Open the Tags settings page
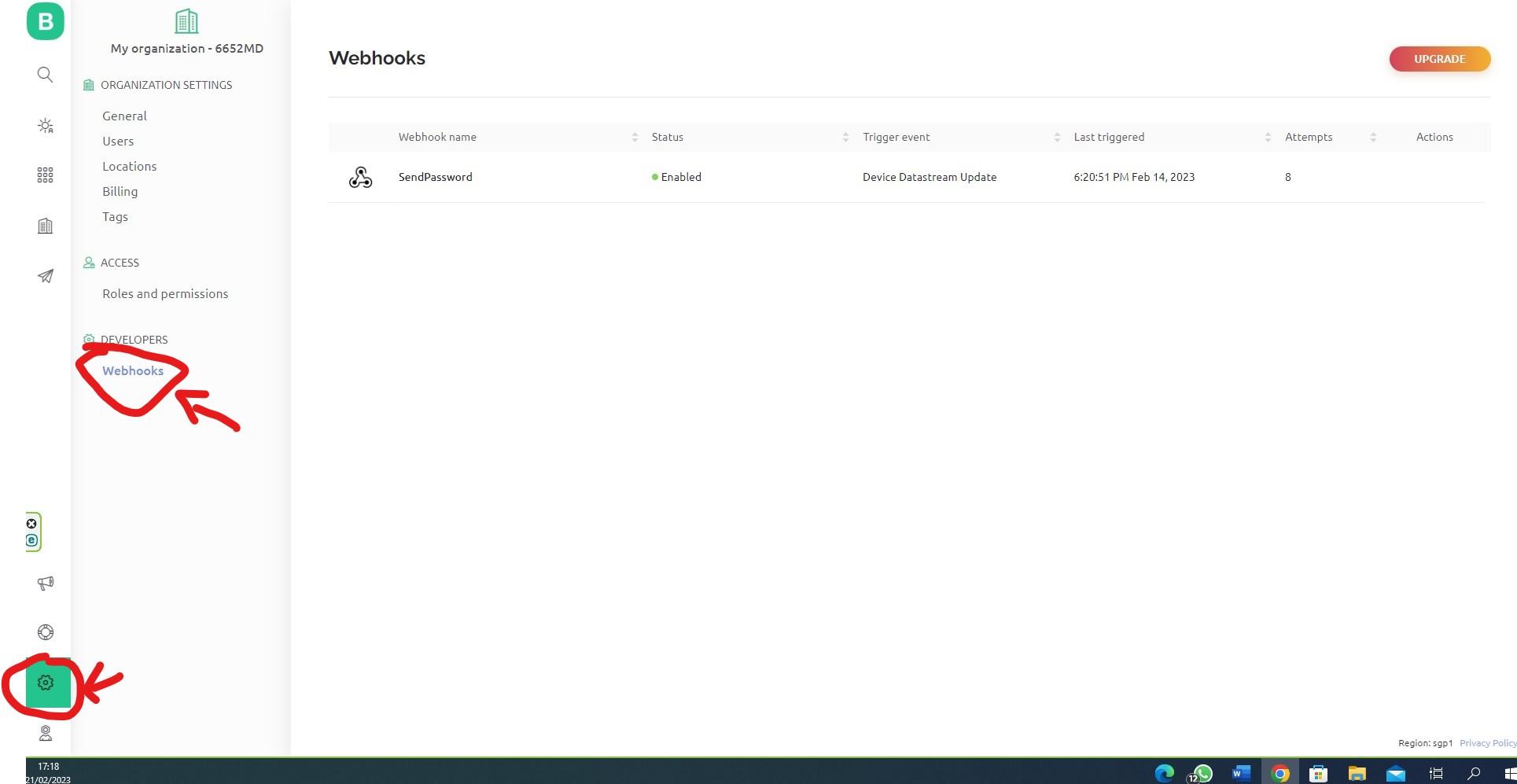 115,216
